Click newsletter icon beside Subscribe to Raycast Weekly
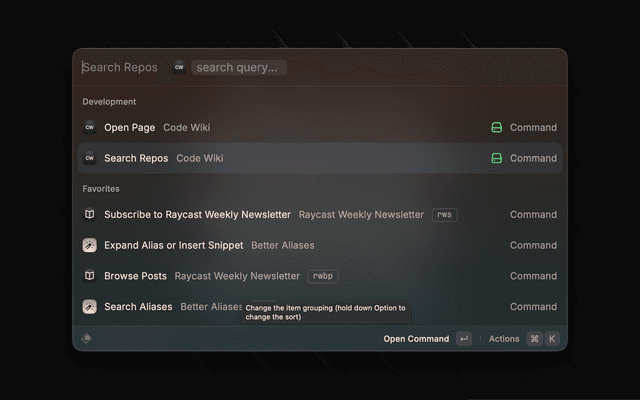Image resolution: width=640 pixels, height=400 pixels. tap(89, 214)
